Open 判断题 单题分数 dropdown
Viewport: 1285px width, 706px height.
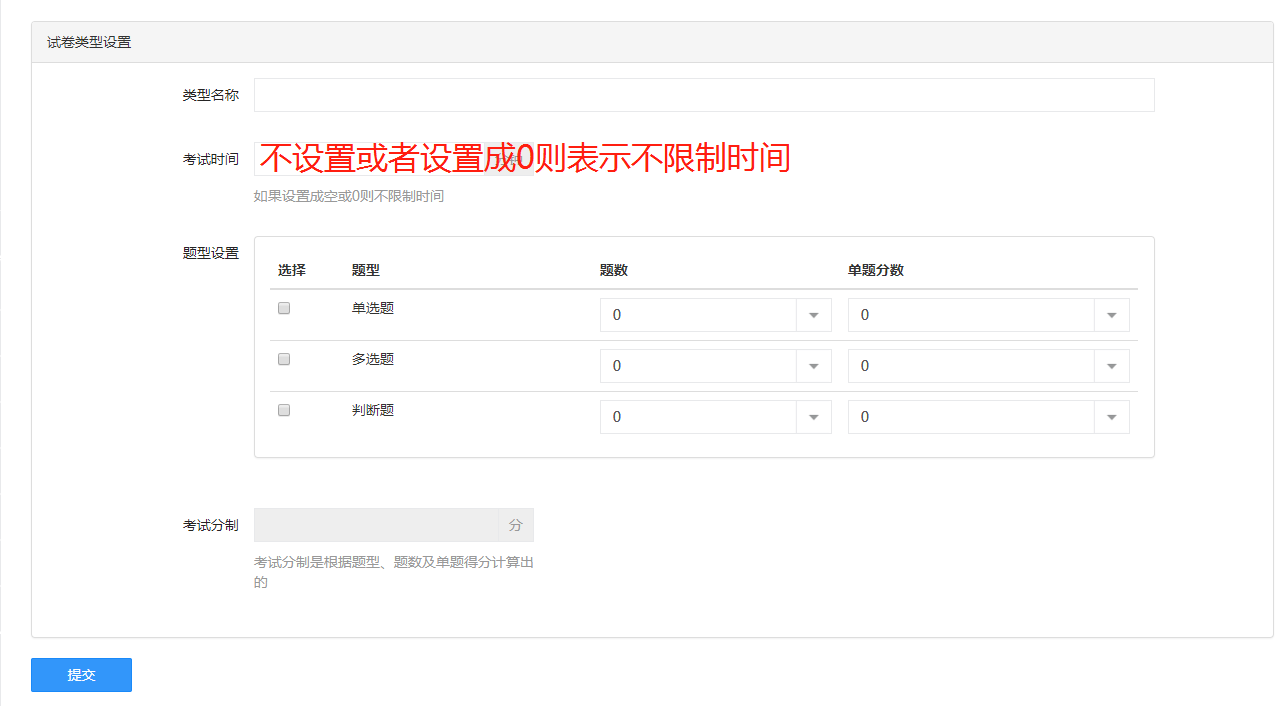[989, 417]
